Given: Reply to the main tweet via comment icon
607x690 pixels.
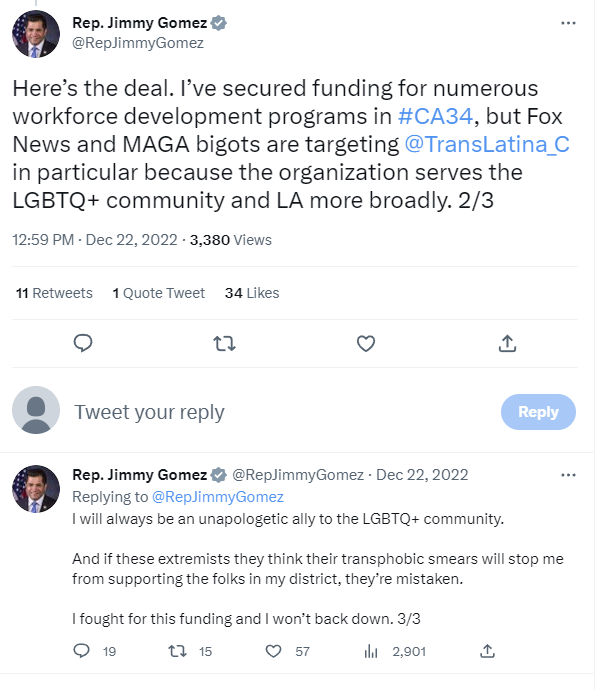Looking at the screenshot, I should [84, 344].
